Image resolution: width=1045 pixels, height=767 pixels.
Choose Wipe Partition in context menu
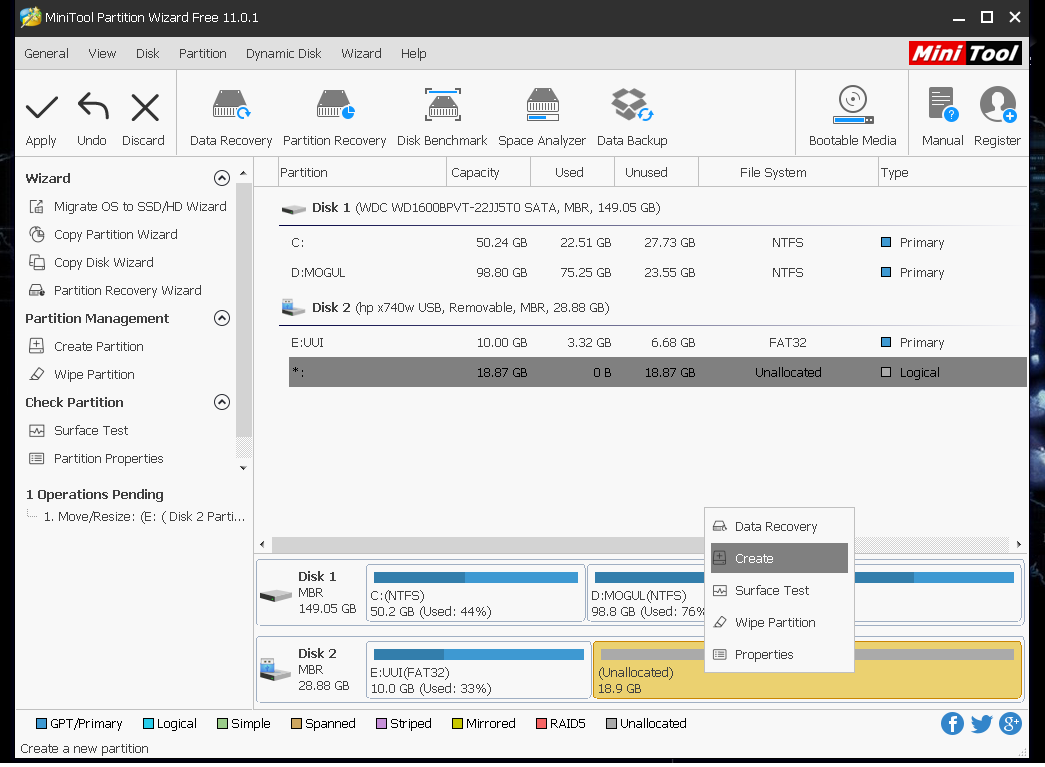779,622
